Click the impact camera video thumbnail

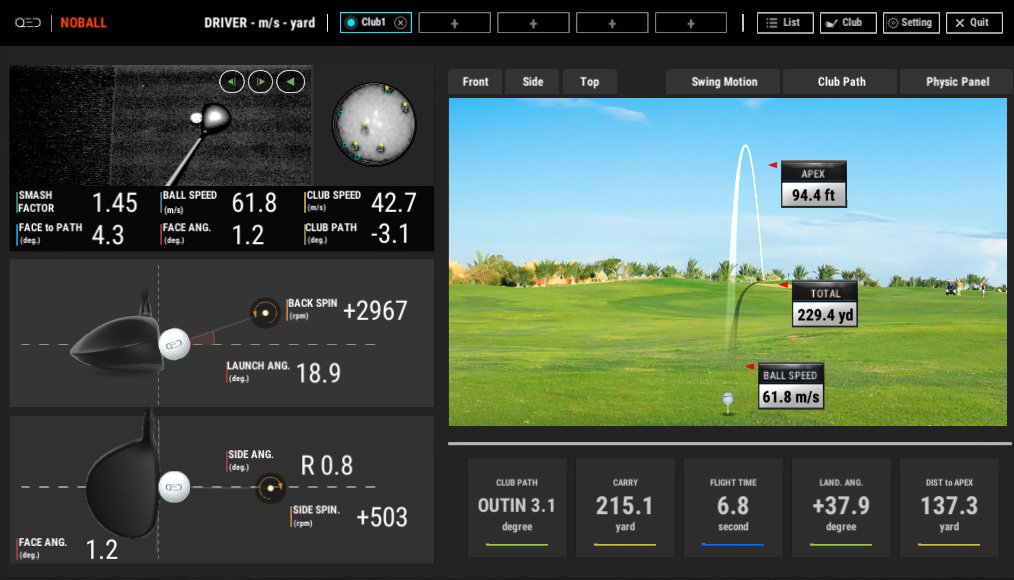point(160,125)
